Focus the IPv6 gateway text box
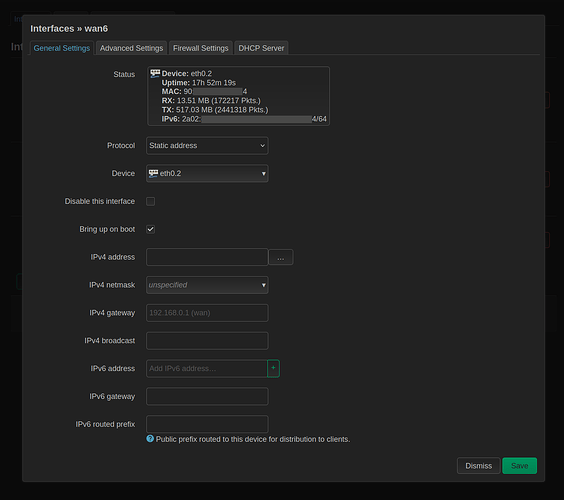This screenshot has width=564, height=500. [x=207, y=396]
